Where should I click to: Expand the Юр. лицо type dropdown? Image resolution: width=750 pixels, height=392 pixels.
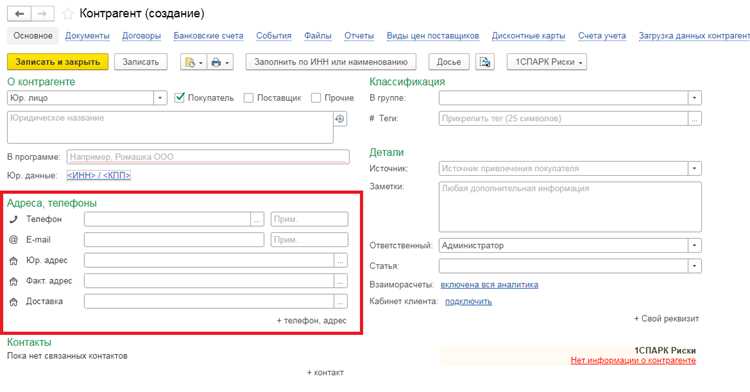pos(160,98)
